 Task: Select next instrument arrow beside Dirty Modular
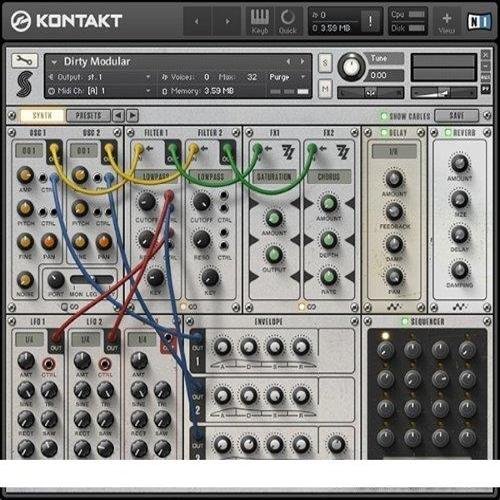tap(302, 61)
